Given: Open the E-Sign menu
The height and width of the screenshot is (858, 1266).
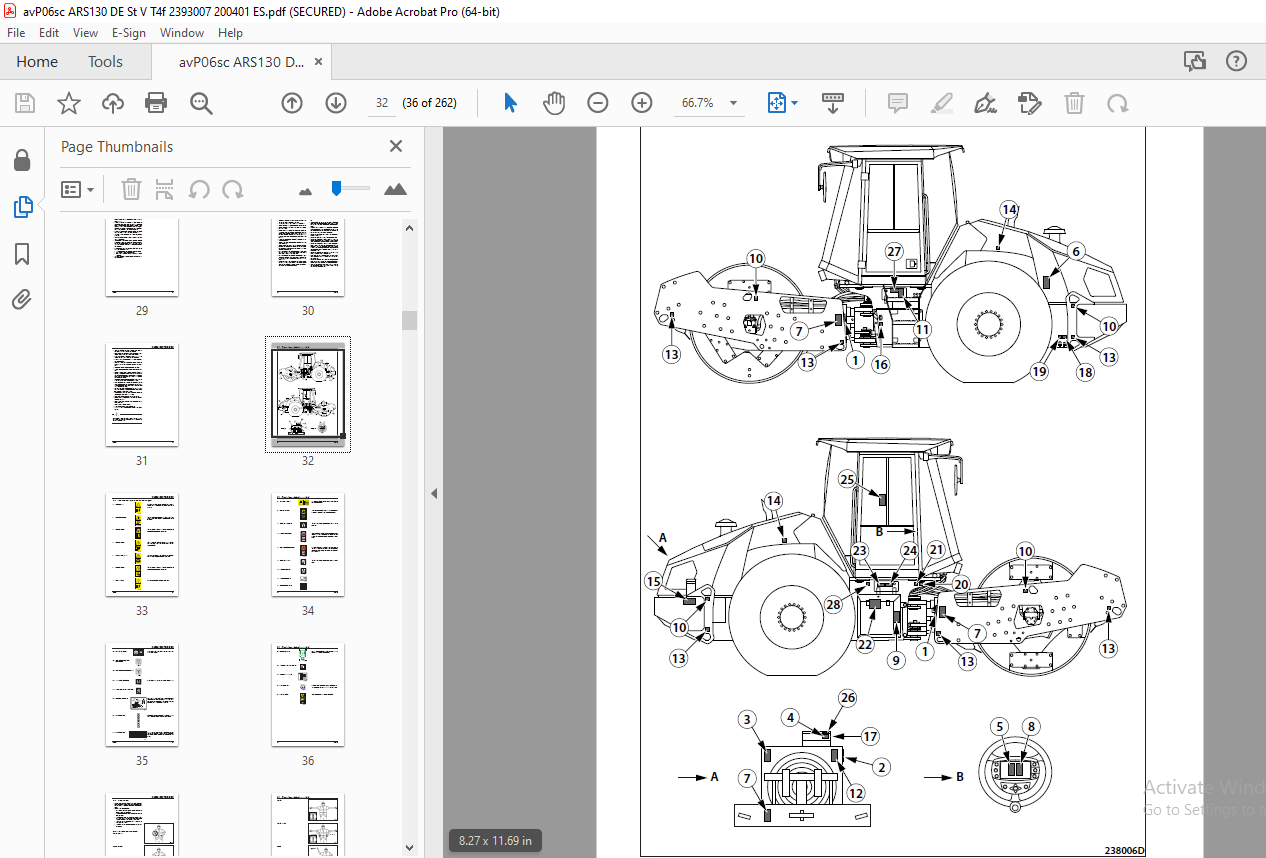Looking at the screenshot, I should coord(129,32).
